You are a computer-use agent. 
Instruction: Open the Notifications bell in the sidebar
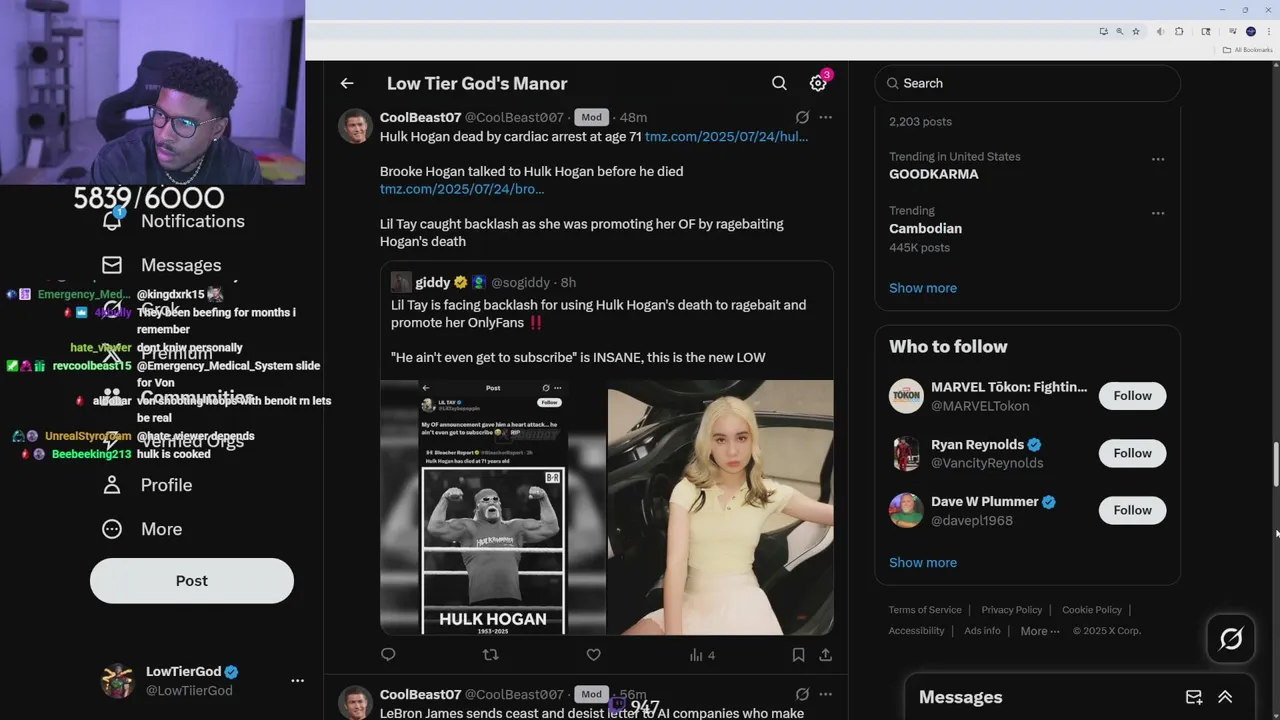(x=112, y=221)
